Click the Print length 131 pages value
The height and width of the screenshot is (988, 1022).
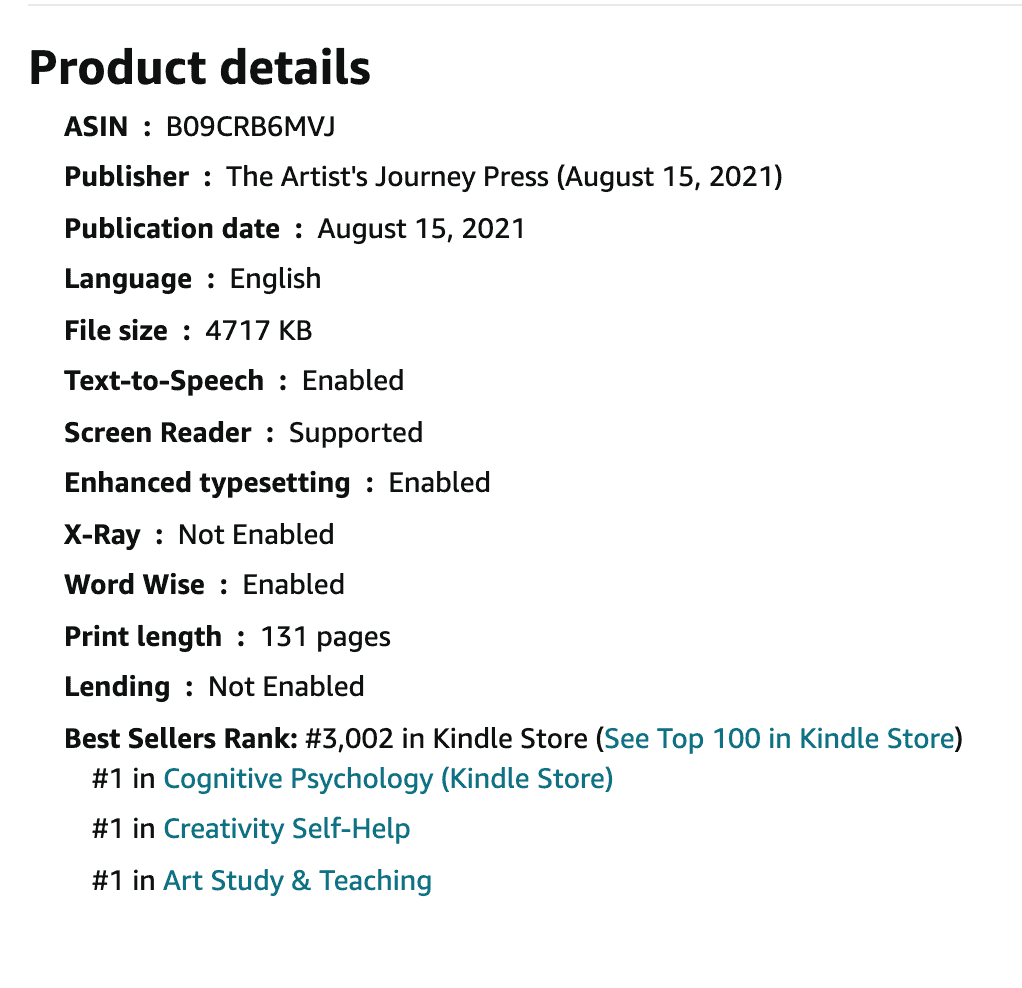[326, 637]
